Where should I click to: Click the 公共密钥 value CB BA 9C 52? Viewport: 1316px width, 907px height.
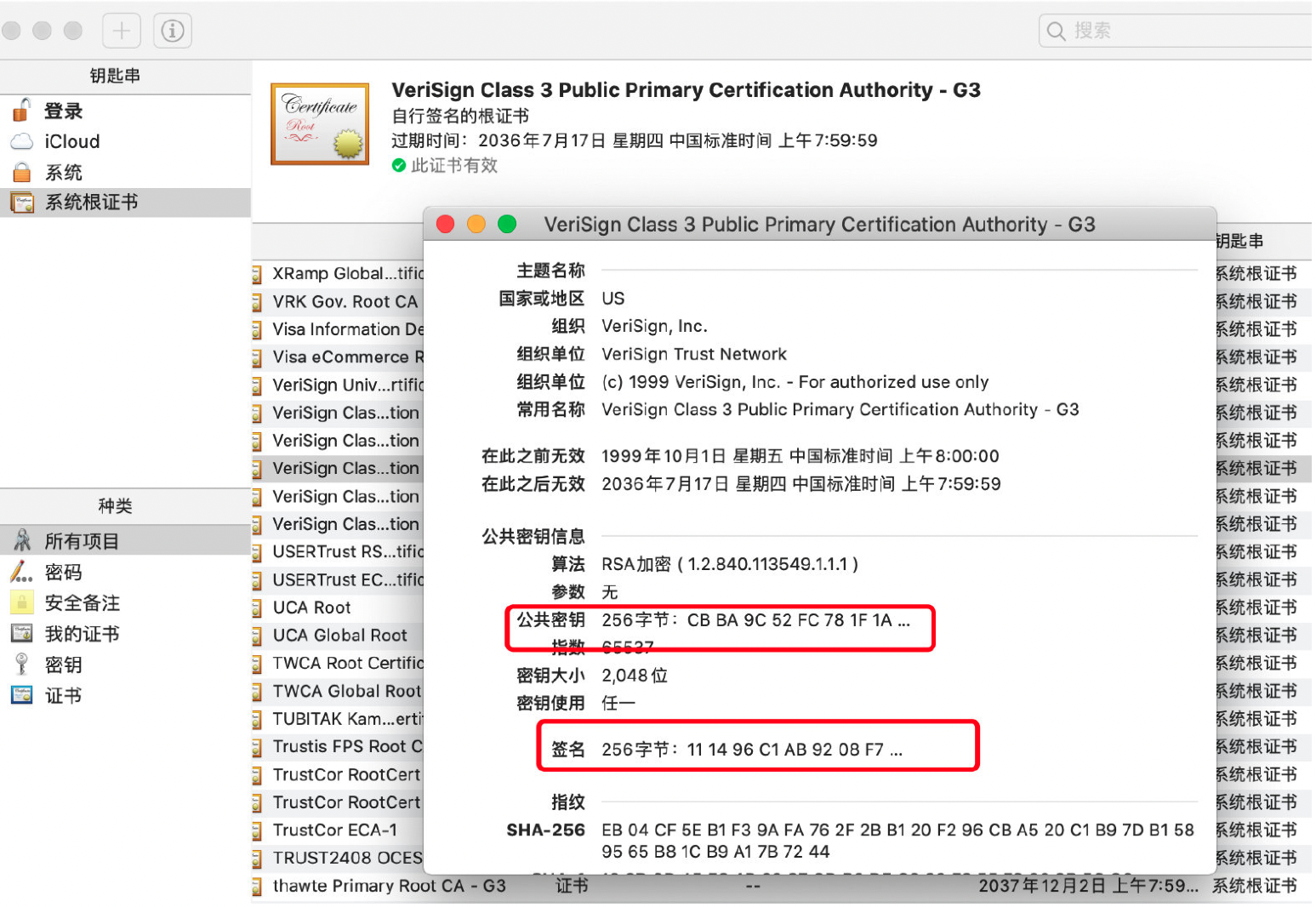pos(755,620)
